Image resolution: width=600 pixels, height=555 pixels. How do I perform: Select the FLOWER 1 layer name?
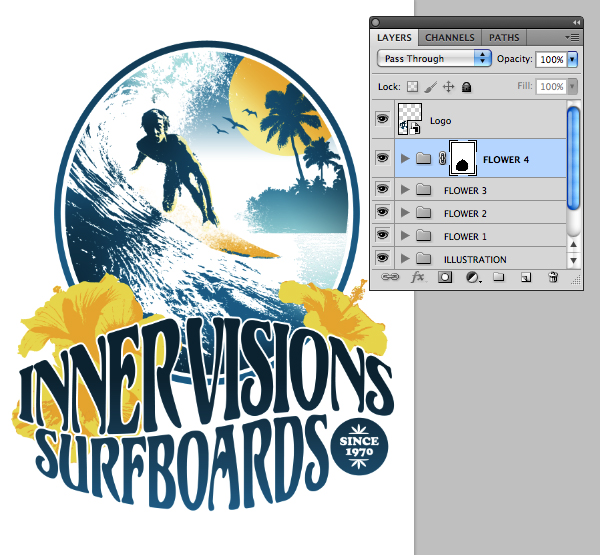pos(465,236)
